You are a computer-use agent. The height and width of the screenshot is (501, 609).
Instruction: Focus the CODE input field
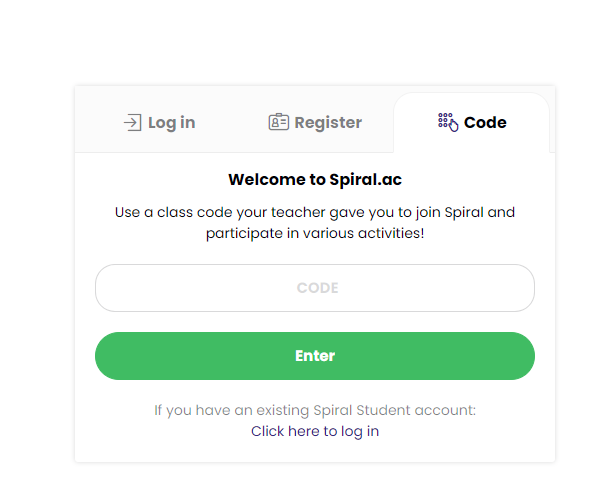click(315, 288)
